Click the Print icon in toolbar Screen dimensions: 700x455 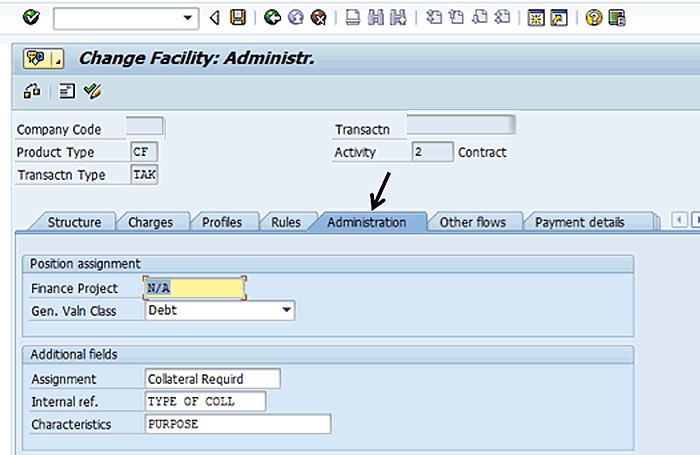point(353,17)
